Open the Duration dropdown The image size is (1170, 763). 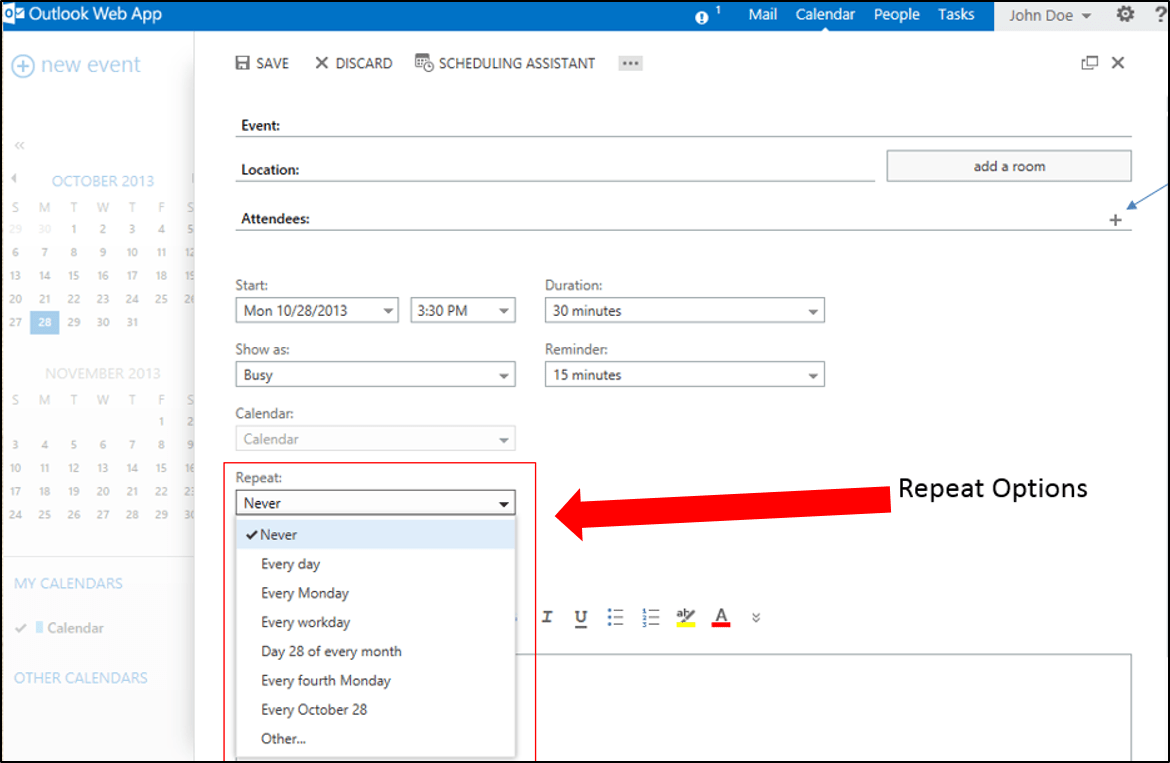pos(684,310)
